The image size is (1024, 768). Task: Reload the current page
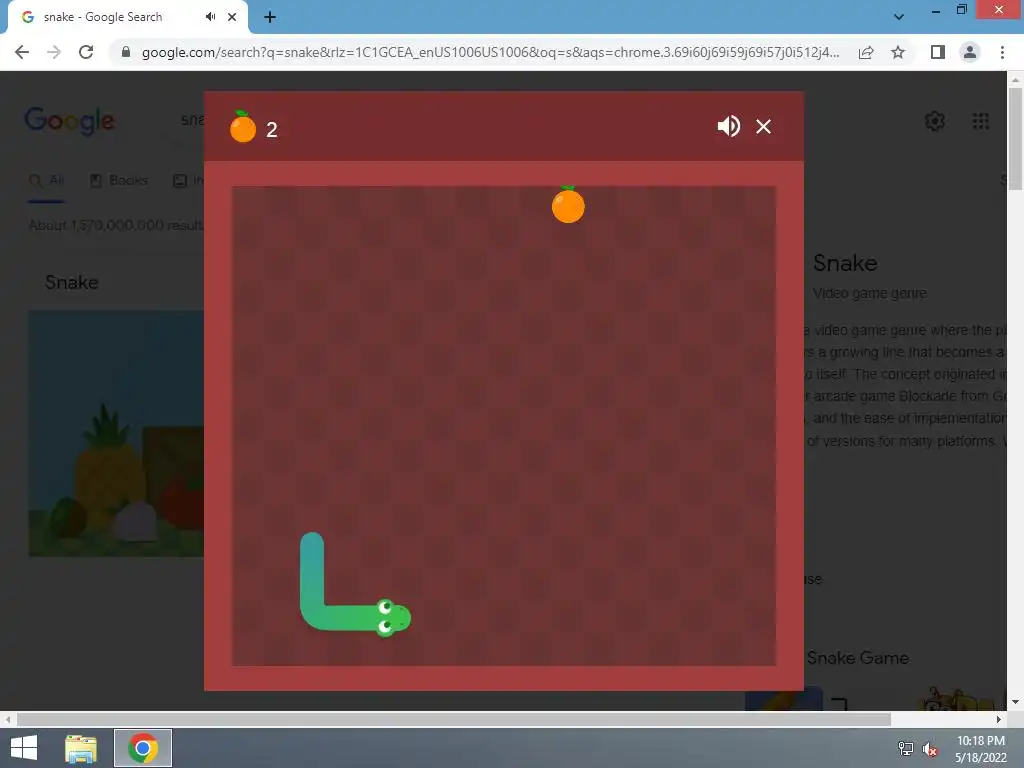coord(86,52)
